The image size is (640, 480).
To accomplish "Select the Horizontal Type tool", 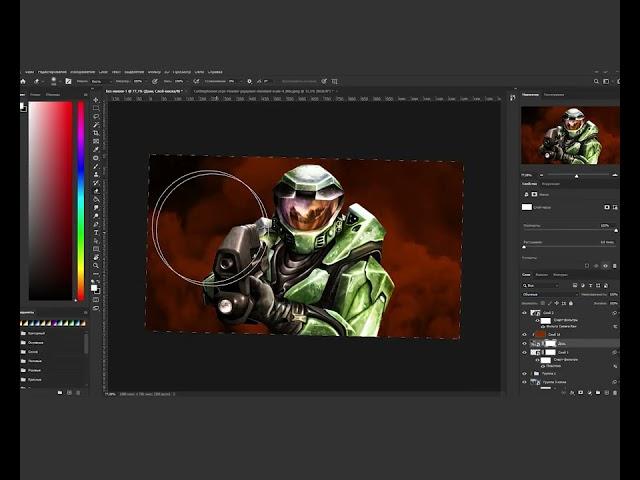I will point(96,233).
